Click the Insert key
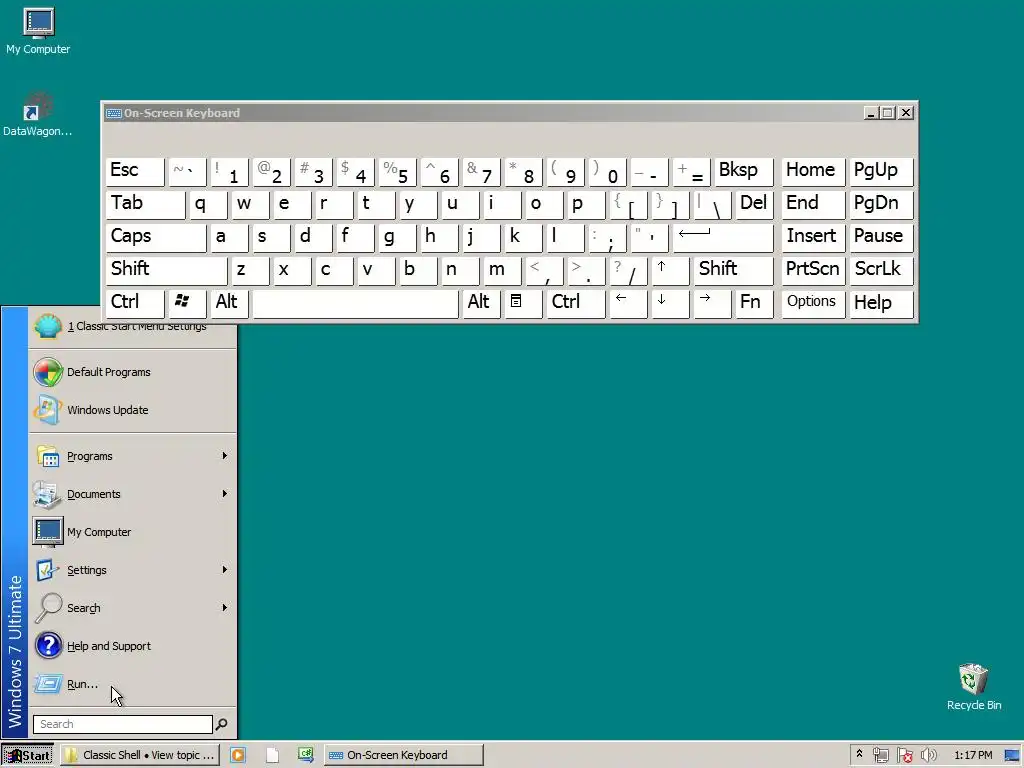The width and height of the screenshot is (1024, 768). [813, 238]
